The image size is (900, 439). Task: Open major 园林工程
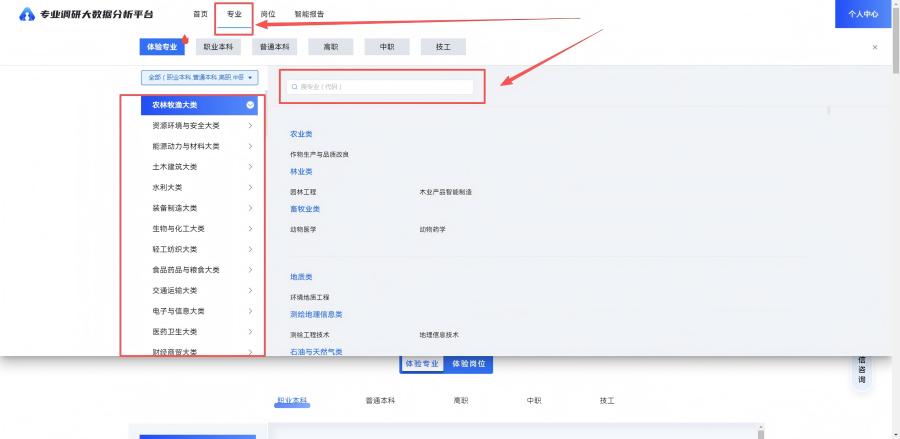point(303,192)
